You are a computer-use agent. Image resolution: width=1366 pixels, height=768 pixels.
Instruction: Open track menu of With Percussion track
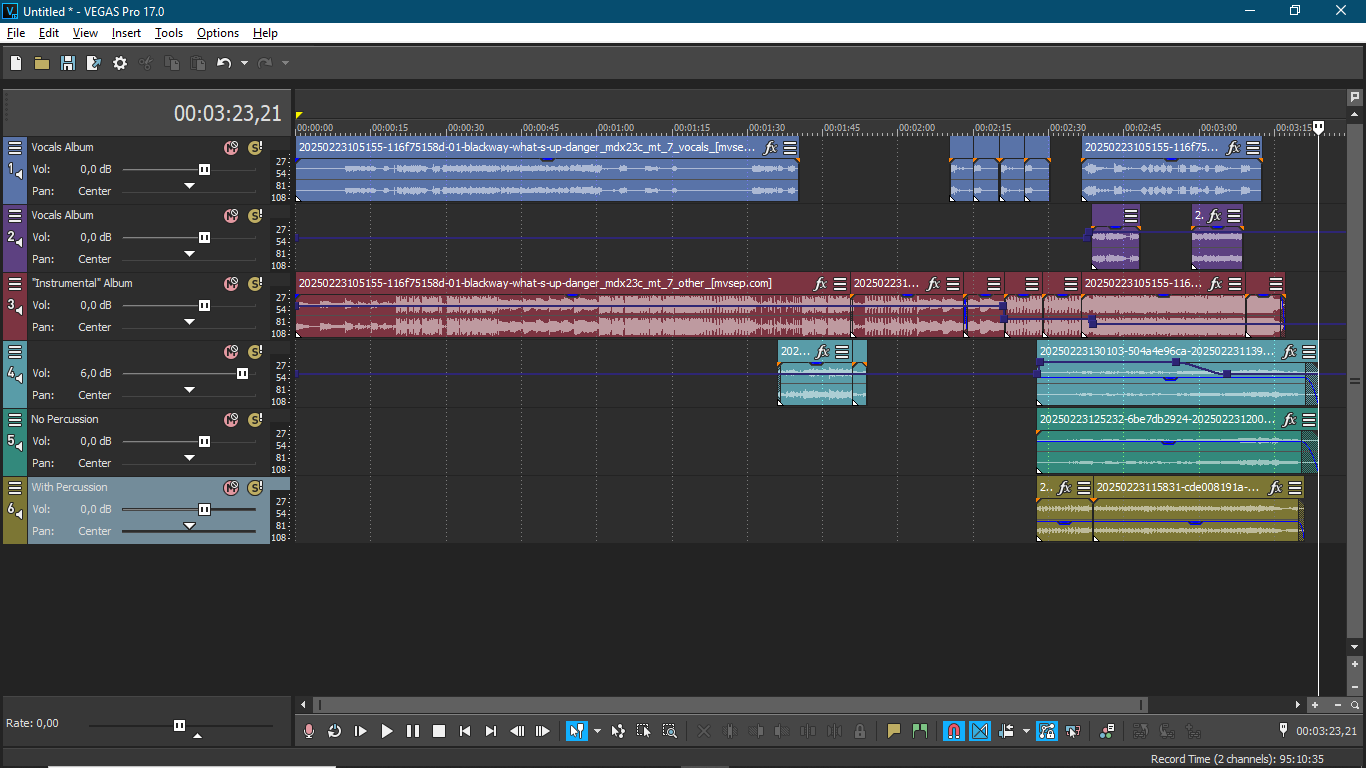(15, 487)
